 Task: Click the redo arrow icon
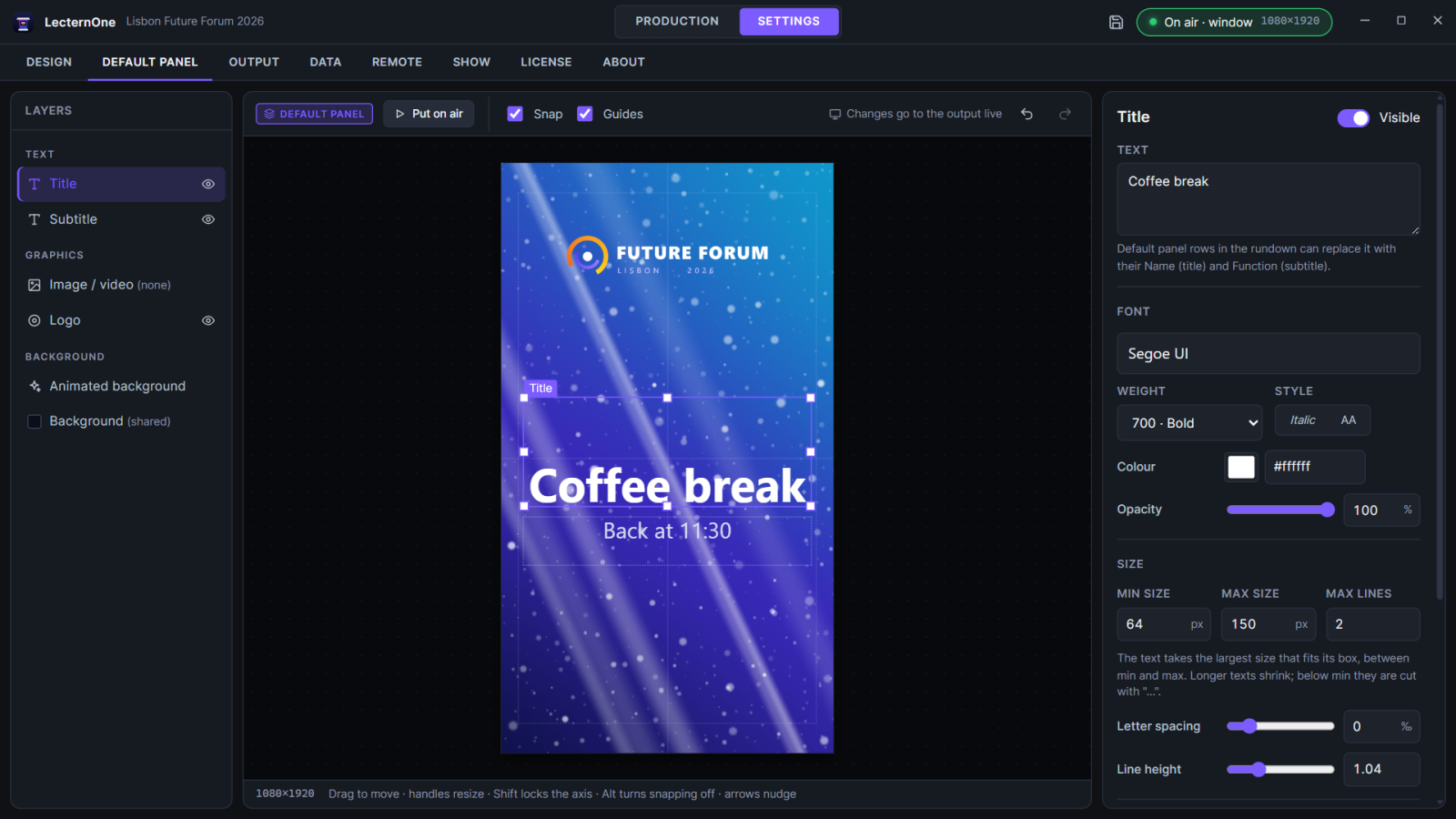pos(1065,114)
